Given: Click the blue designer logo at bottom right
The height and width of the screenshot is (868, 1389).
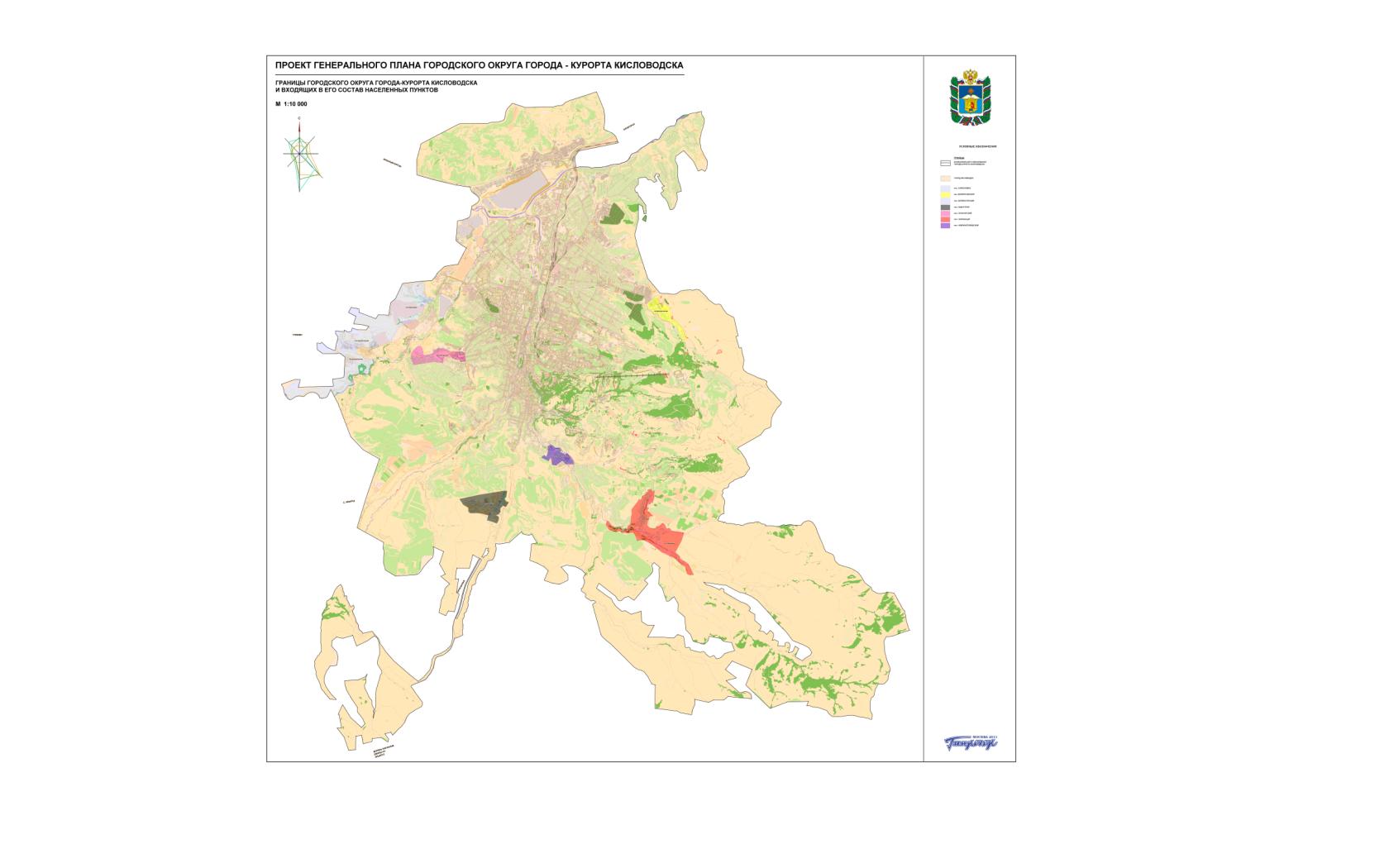Looking at the screenshot, I should point(971,742).
